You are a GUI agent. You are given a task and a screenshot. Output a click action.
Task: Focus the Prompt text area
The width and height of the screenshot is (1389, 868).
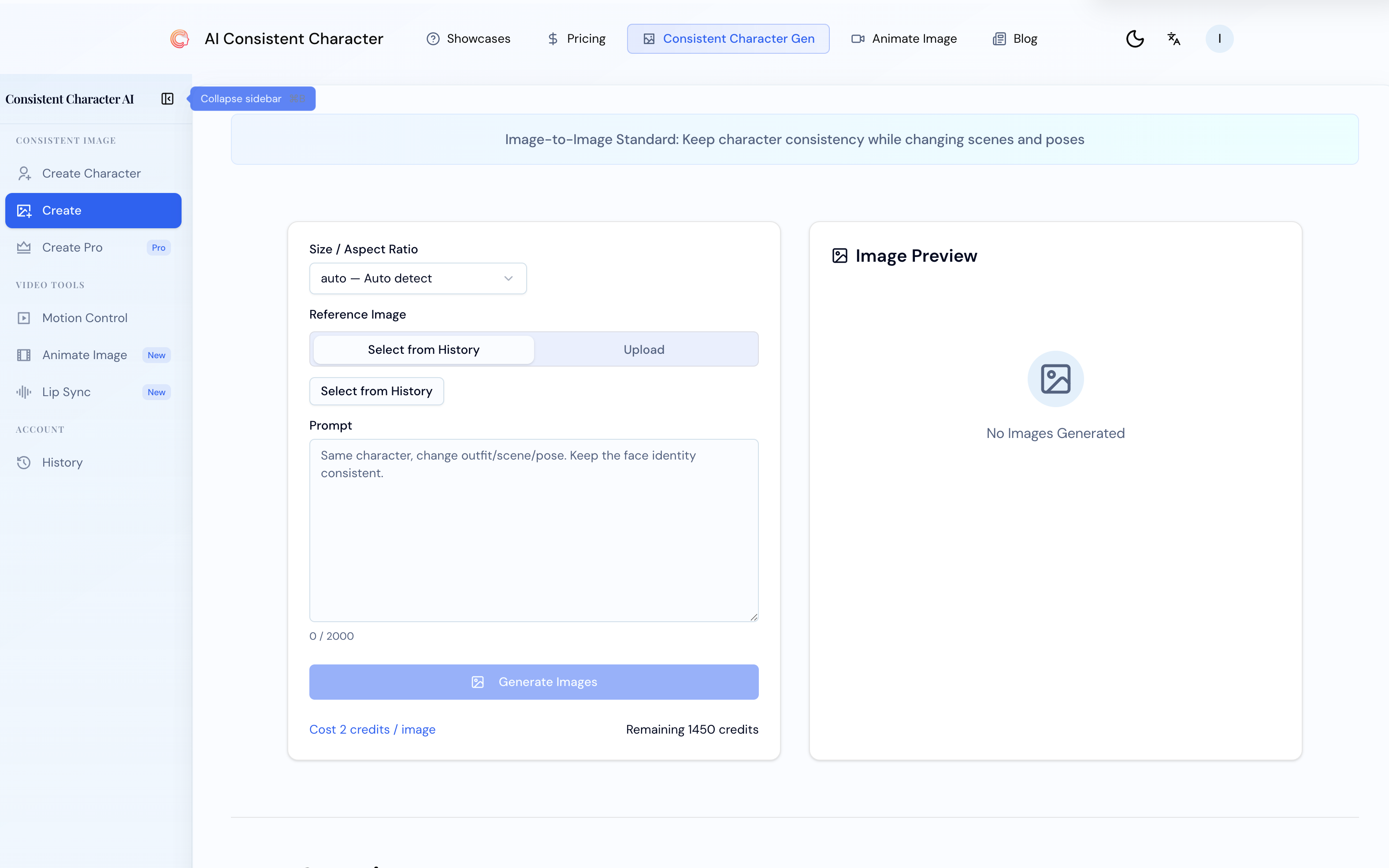point(533,530)
